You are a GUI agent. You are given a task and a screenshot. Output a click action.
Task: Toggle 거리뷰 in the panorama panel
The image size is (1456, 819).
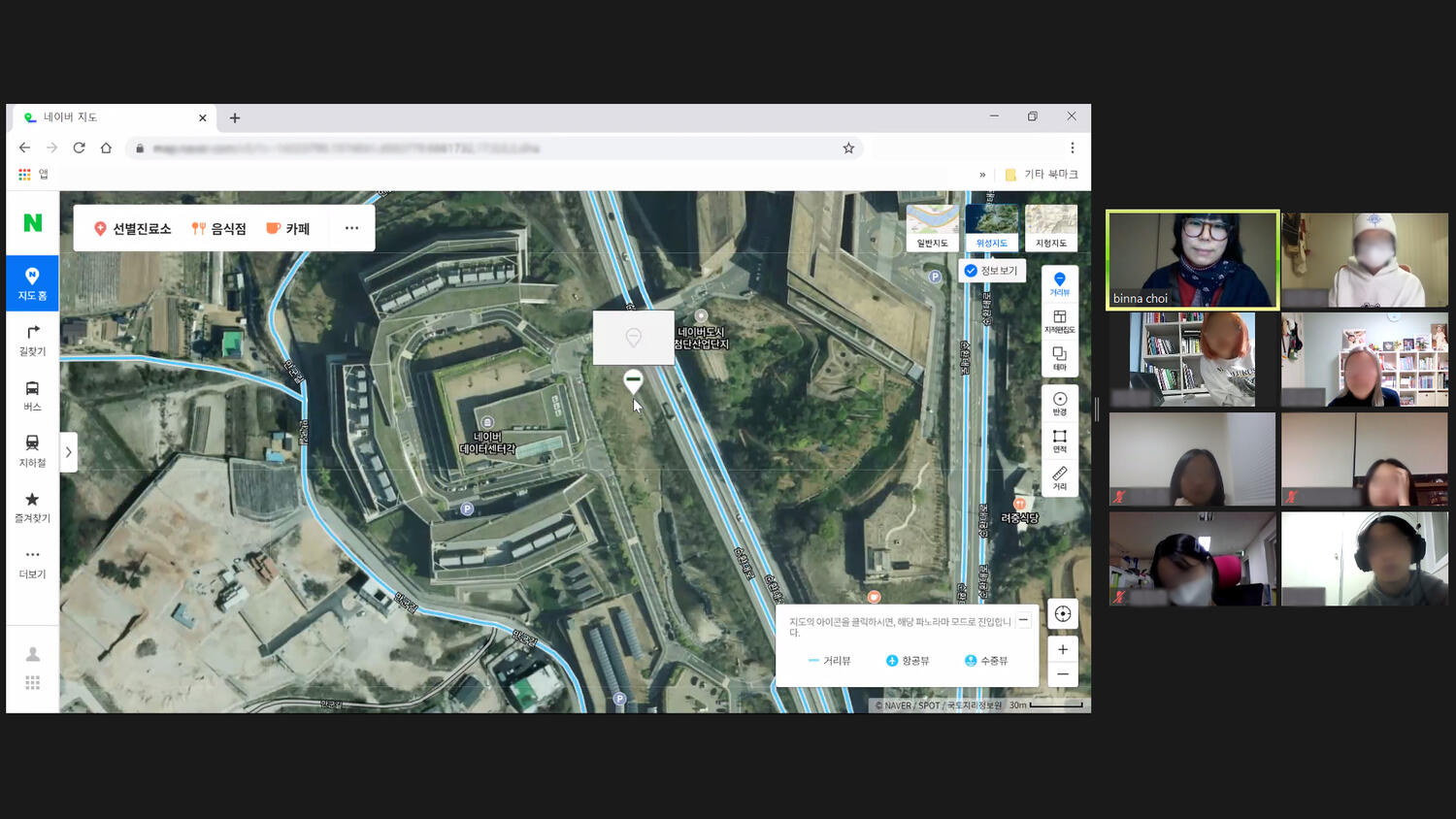[830, 661]
